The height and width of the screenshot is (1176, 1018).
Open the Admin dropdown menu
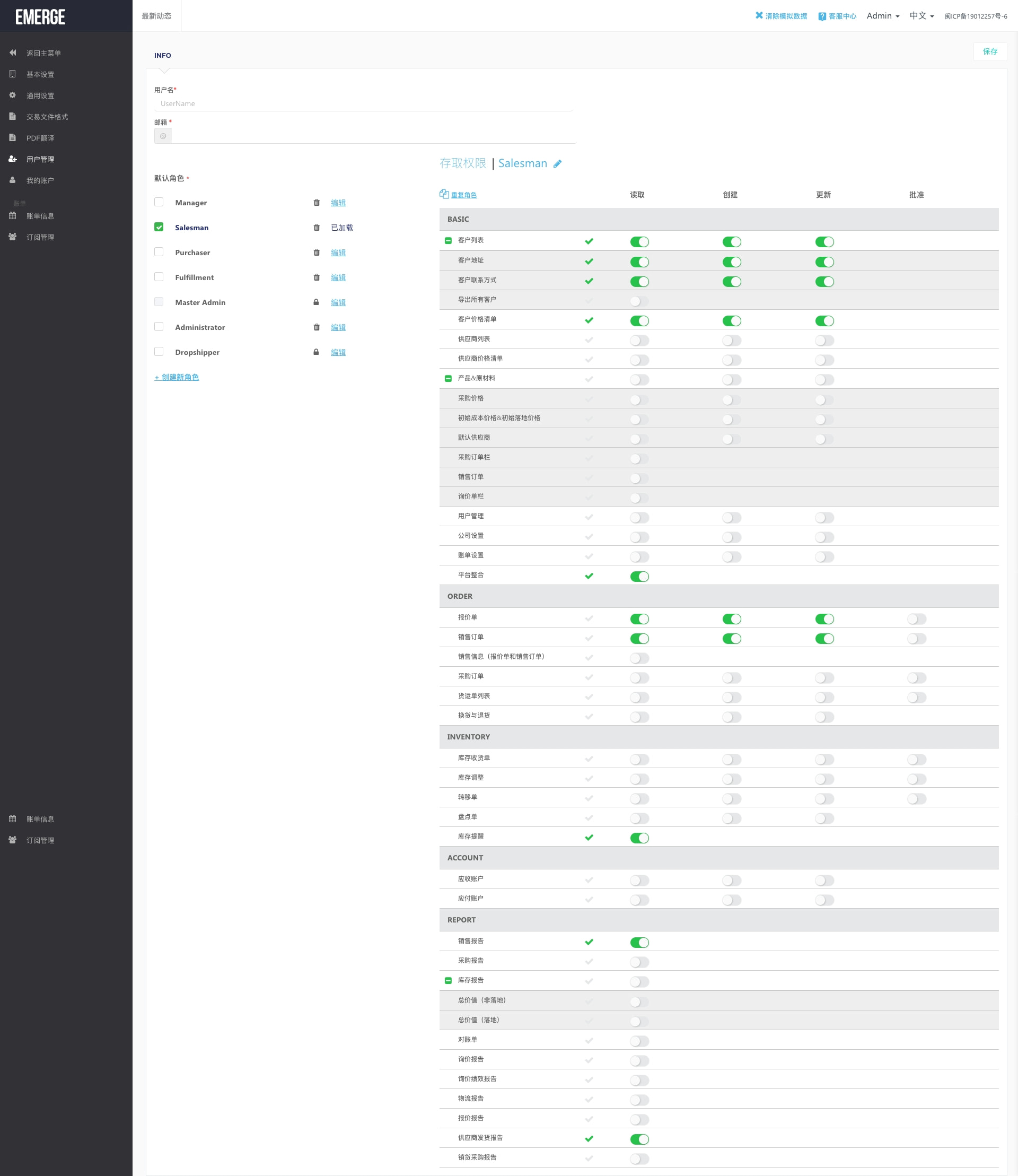[x=883, y=16]
